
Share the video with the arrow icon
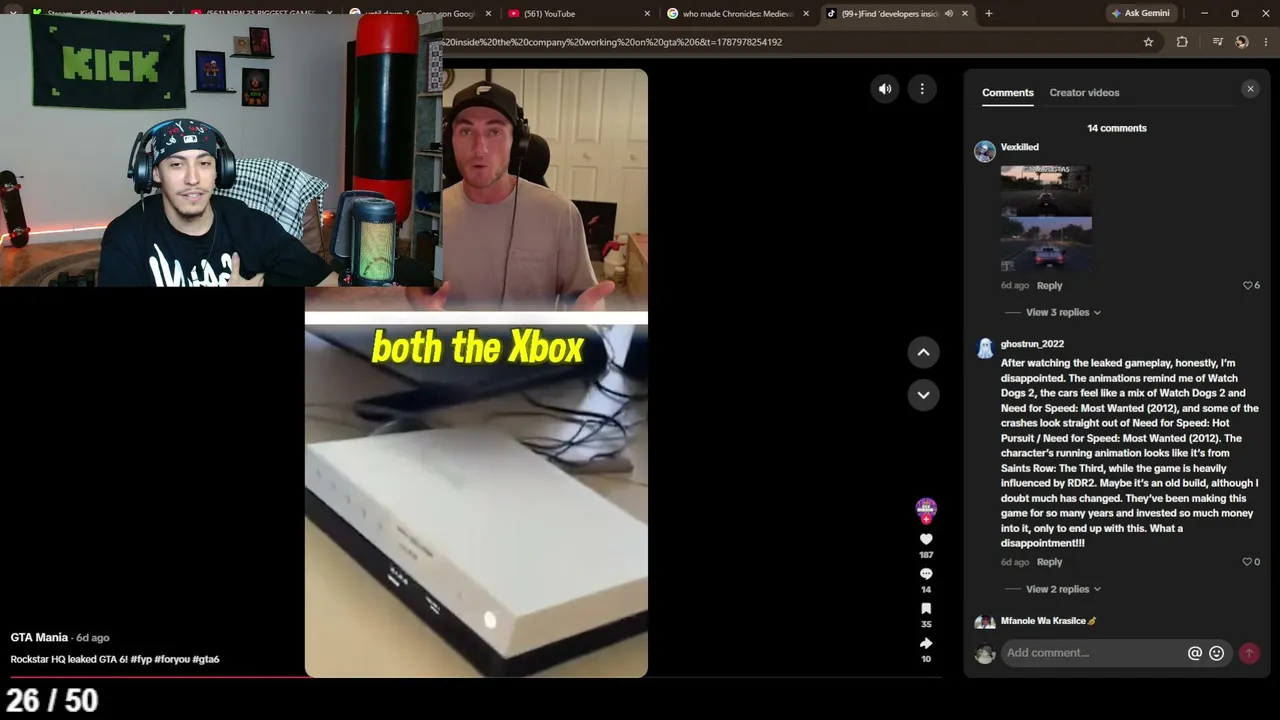926,643
